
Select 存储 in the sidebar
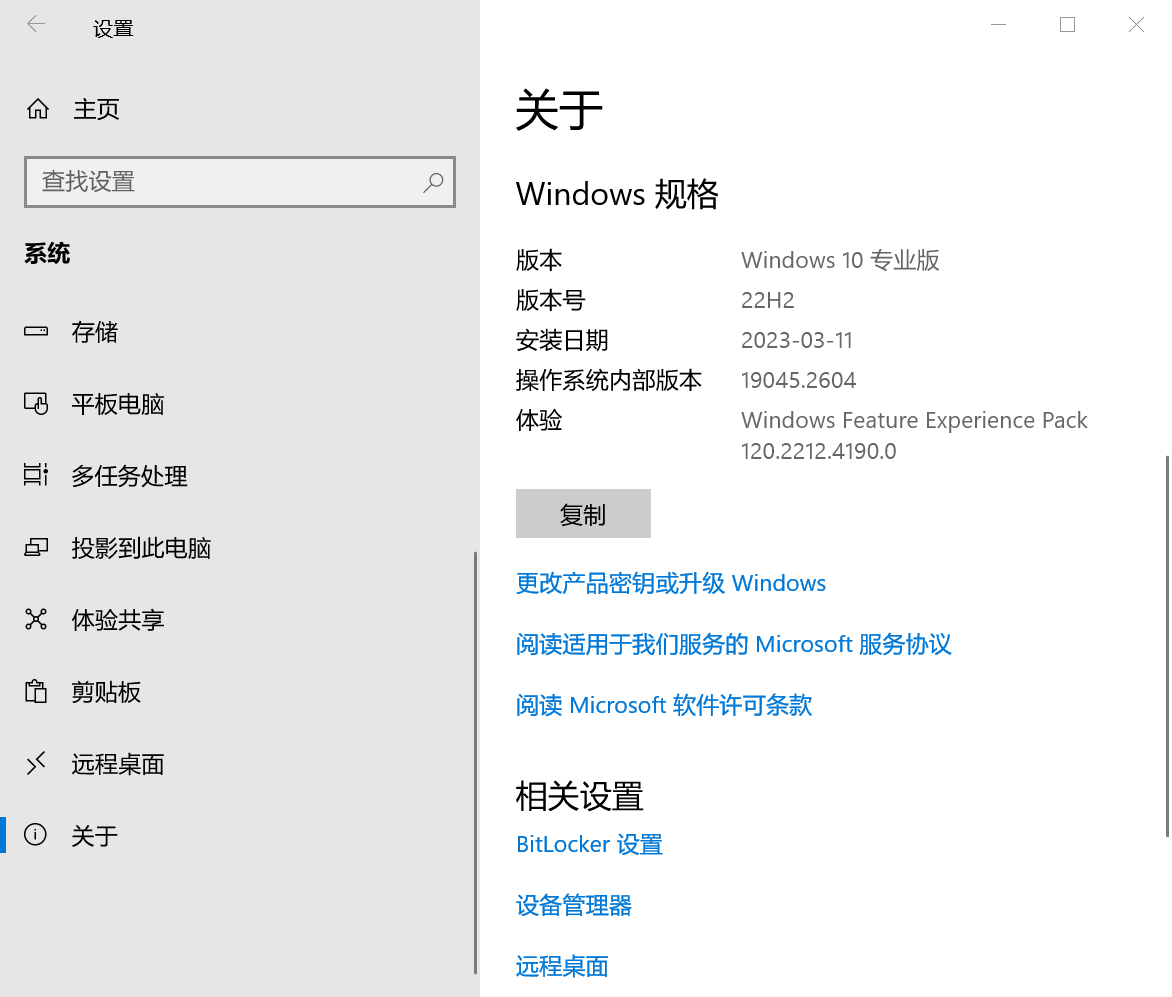(x=239, y=331)
